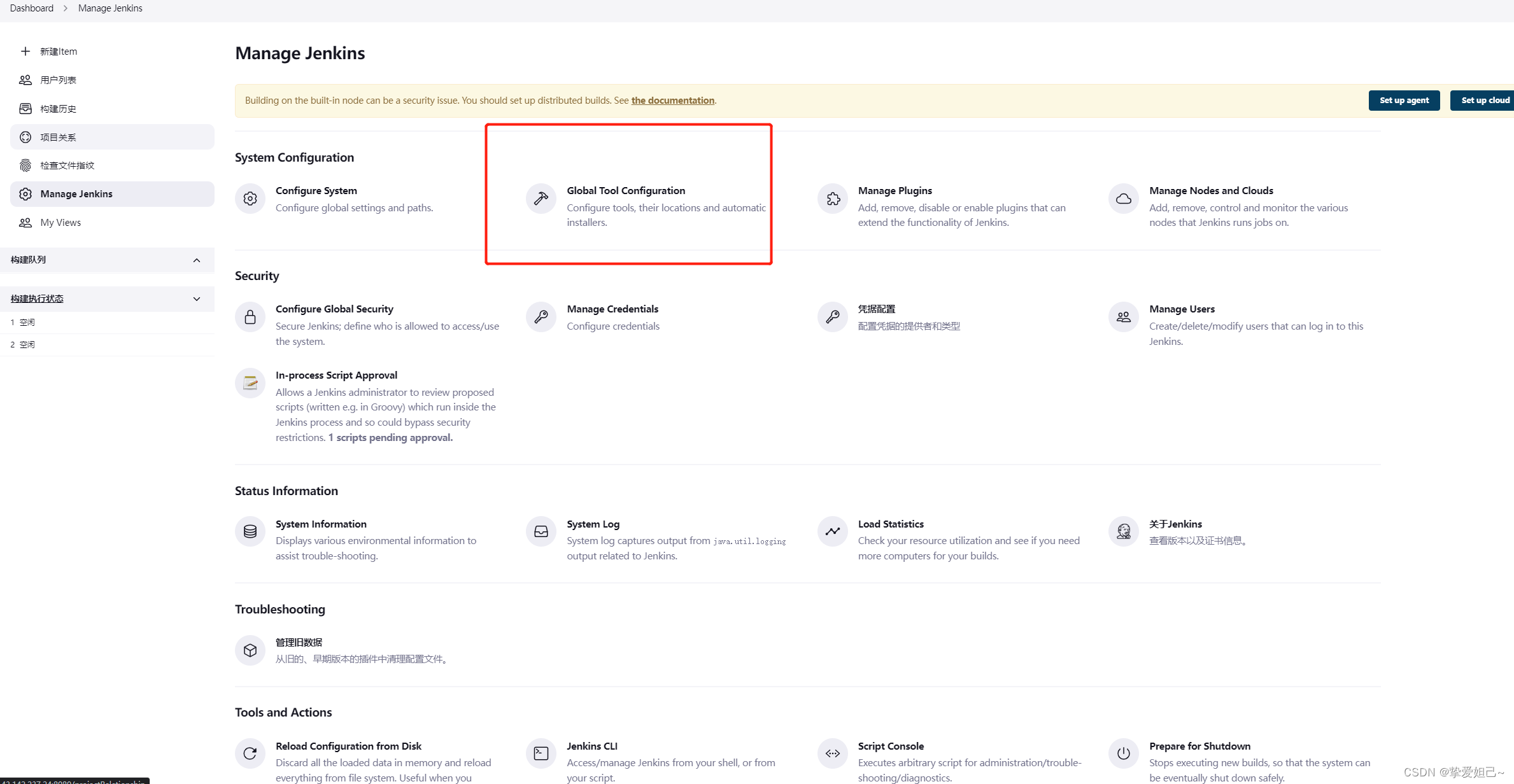Select 项目关系 in the sidebar
This screenshot has height=784, width=1514.
pos(112,137)
